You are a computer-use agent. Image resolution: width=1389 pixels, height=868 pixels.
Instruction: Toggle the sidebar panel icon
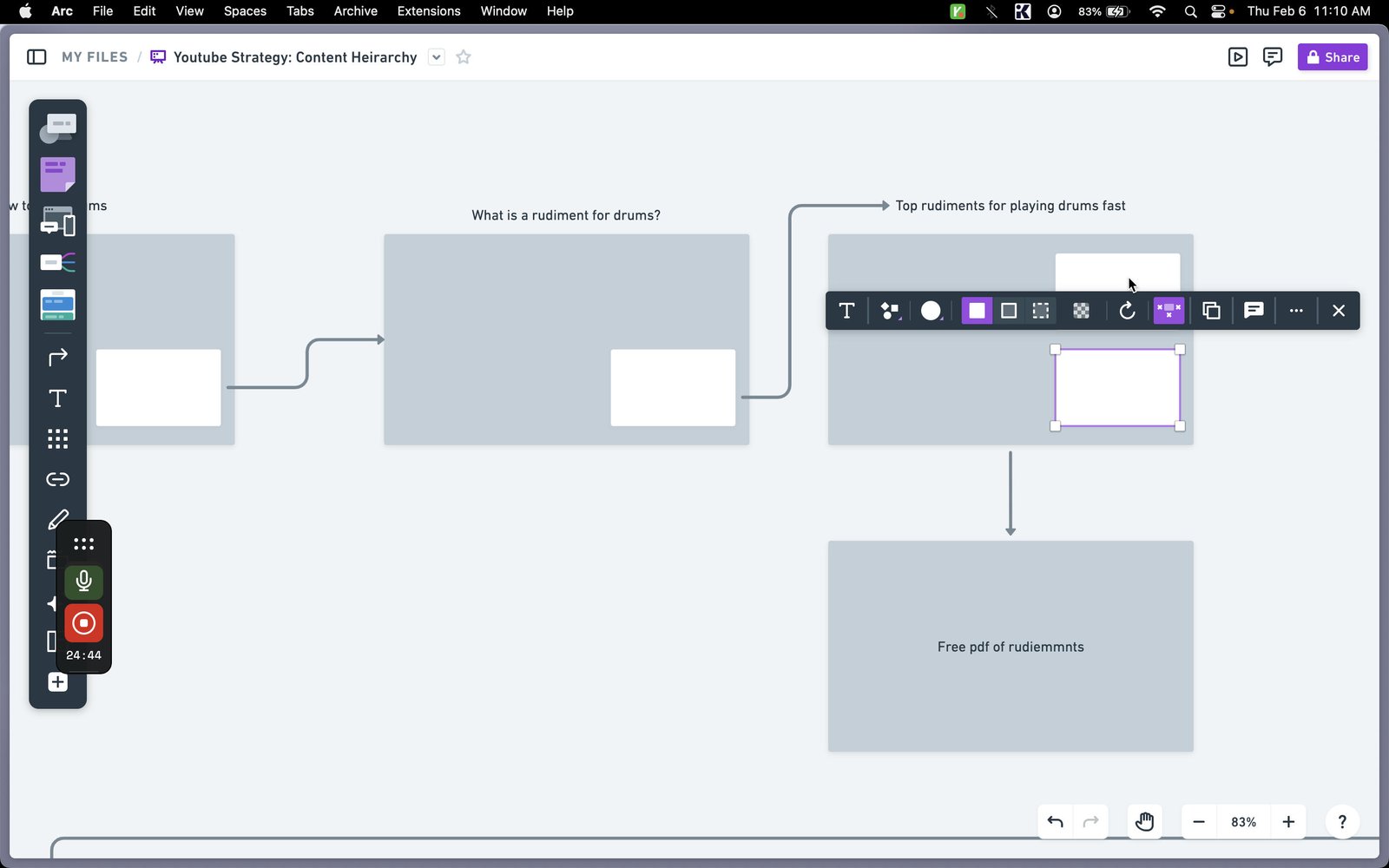pos(36,57)
